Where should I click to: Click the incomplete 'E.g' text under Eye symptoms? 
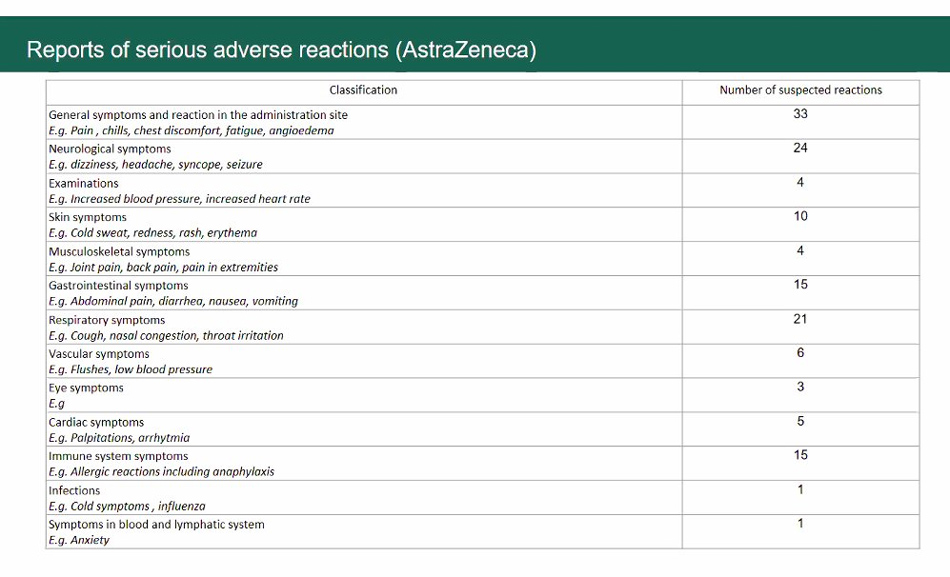coord(56,404)
